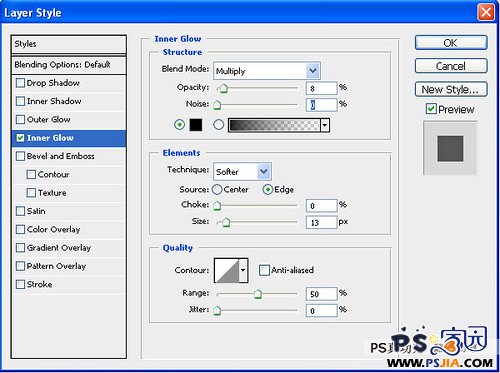Enable the Stroke checkbox
Image resolution: width=500 pixels, height=373 pixels.
point(20,284)
